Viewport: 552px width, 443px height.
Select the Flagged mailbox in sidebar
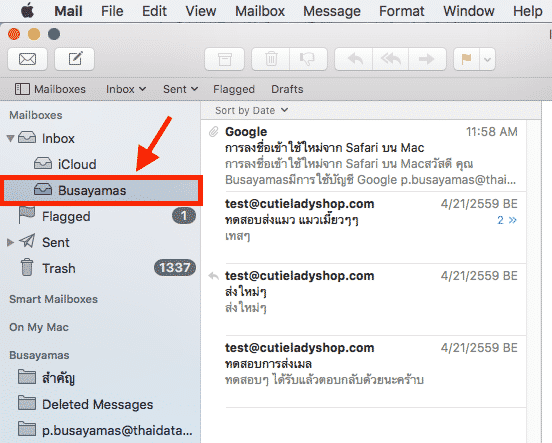coord(101,216)
